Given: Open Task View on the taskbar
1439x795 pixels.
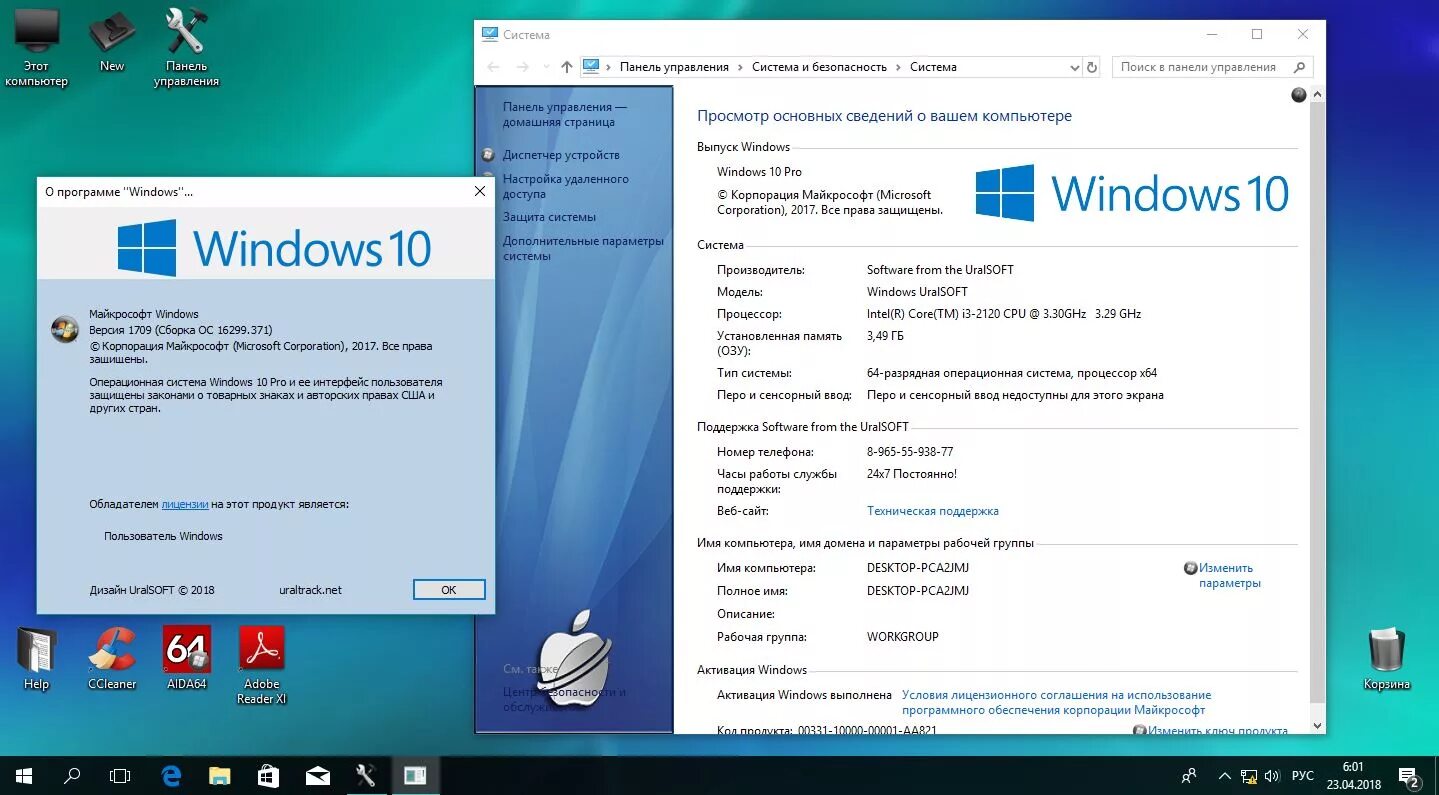Looking at the screenshot, I should point(119,775).
